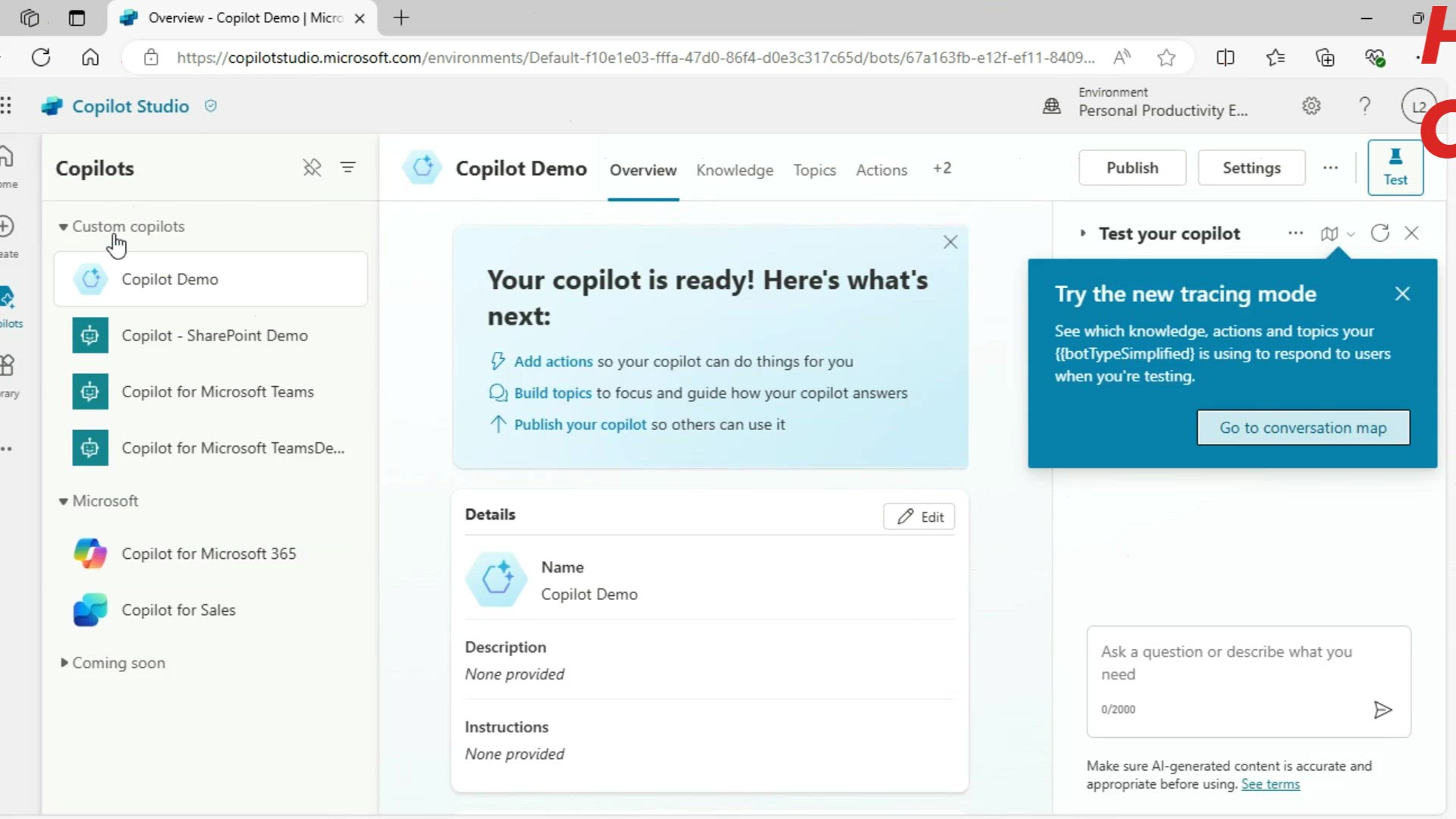Follow Publish your copilot link

(580, 425)
